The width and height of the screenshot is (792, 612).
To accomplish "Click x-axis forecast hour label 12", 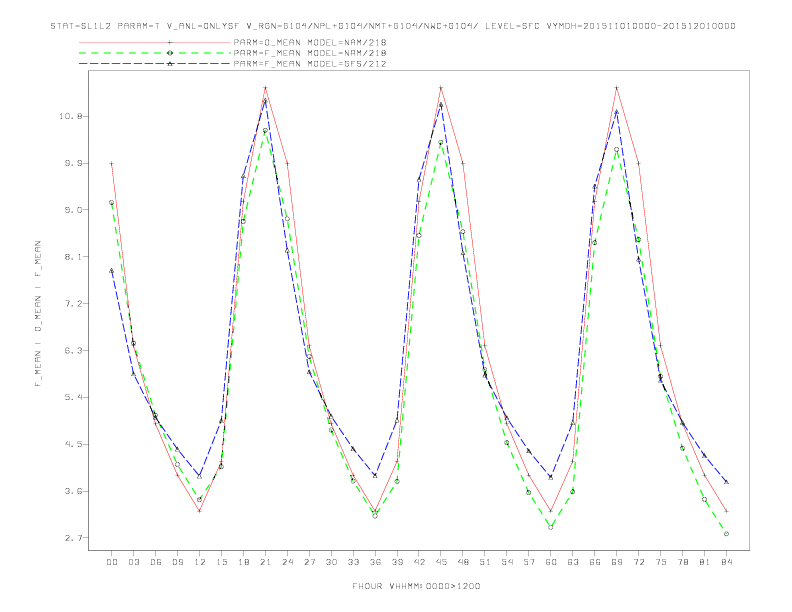I will click(200, 562).
